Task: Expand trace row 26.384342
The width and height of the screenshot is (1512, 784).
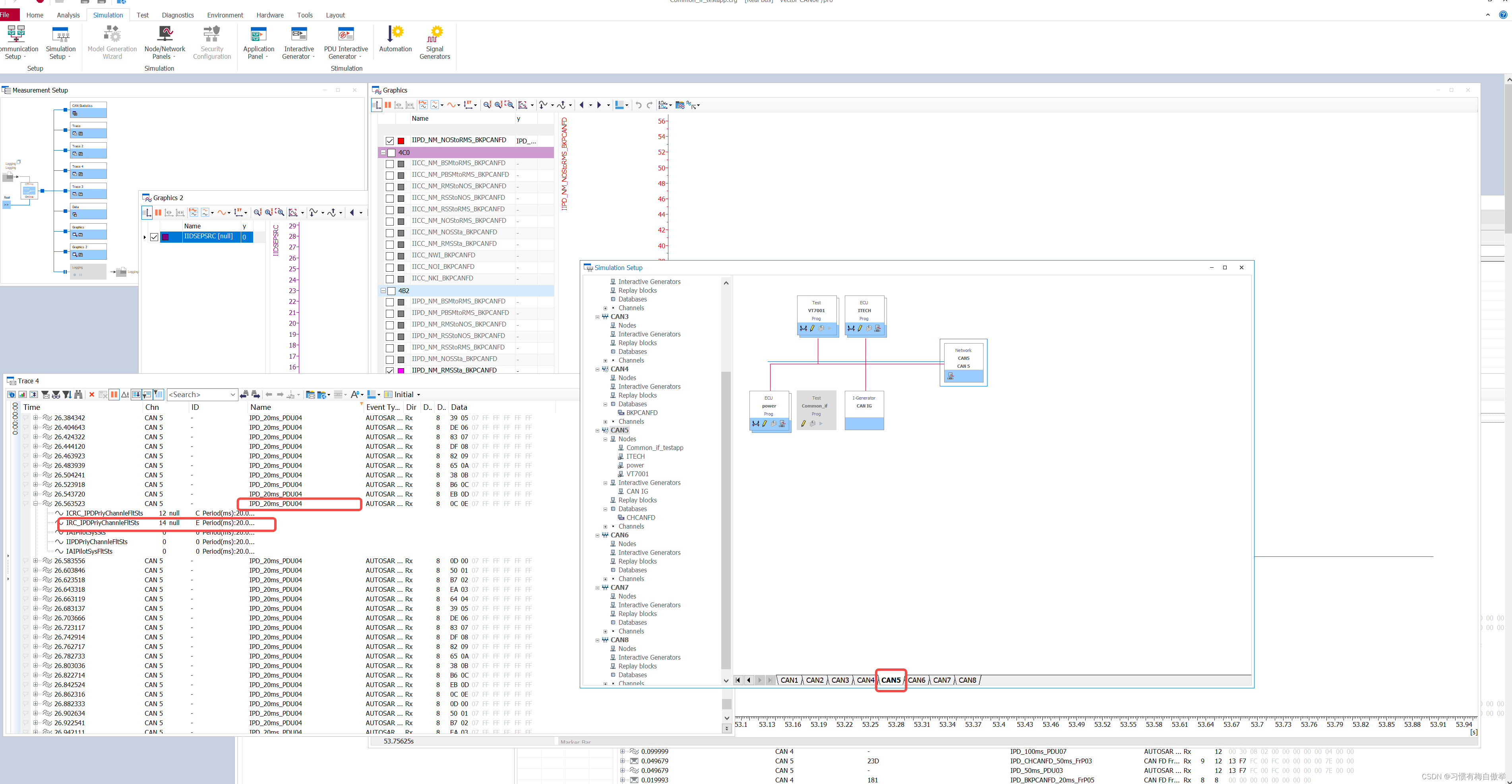Action: [35, 418]
